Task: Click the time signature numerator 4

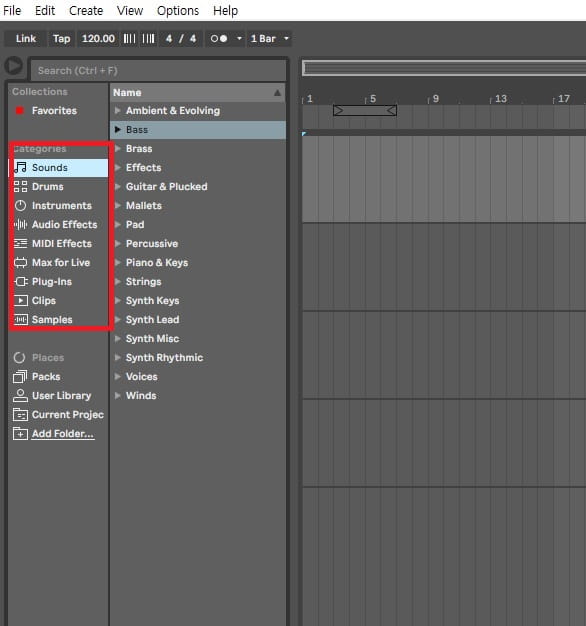Action: click(x=169, y=39)
